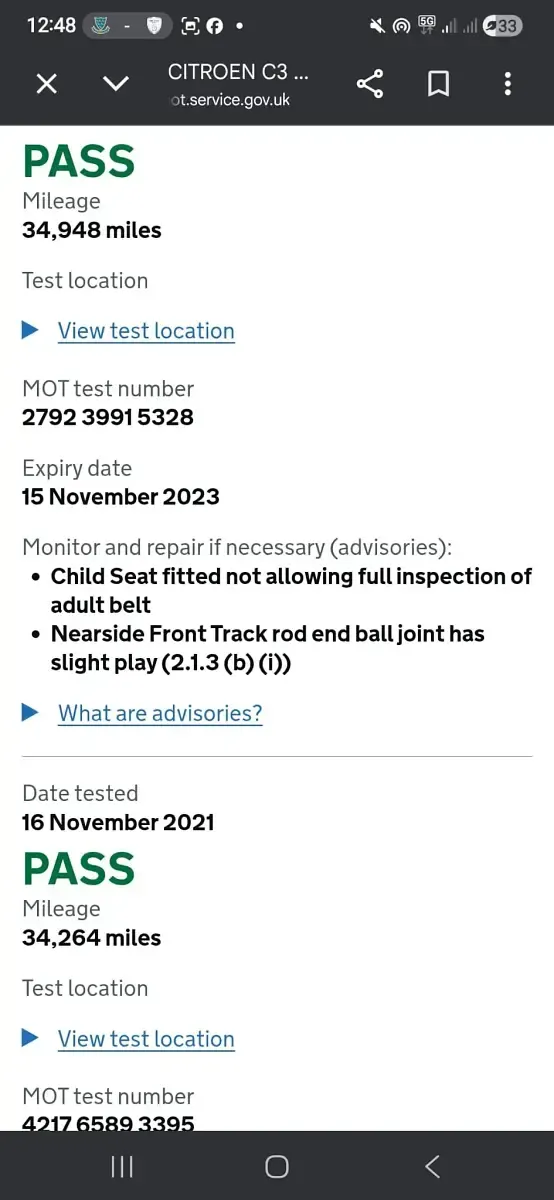Expand first View test location triangle

[x=30, y=329]
